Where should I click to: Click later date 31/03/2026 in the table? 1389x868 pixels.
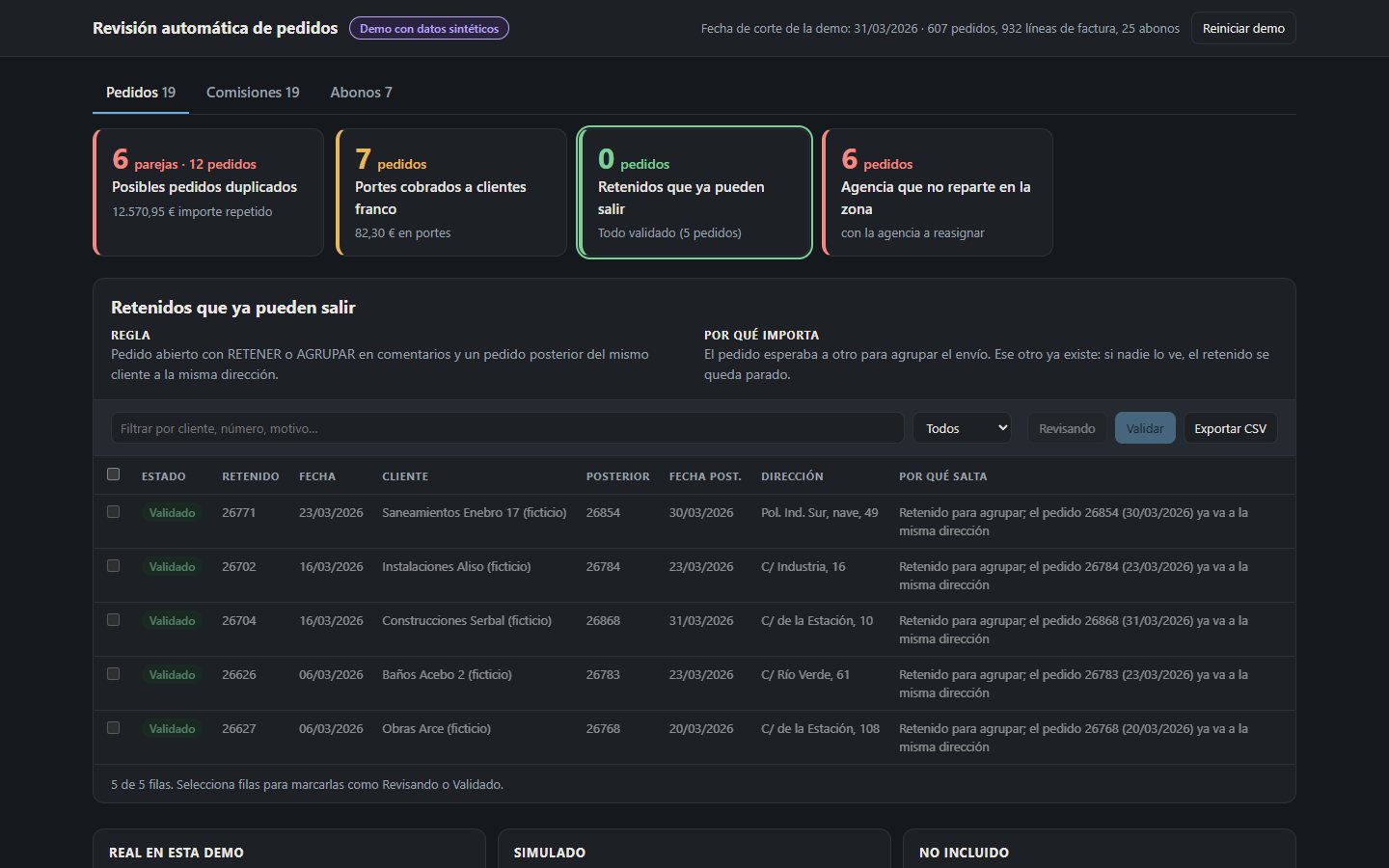tap(701, 621)
